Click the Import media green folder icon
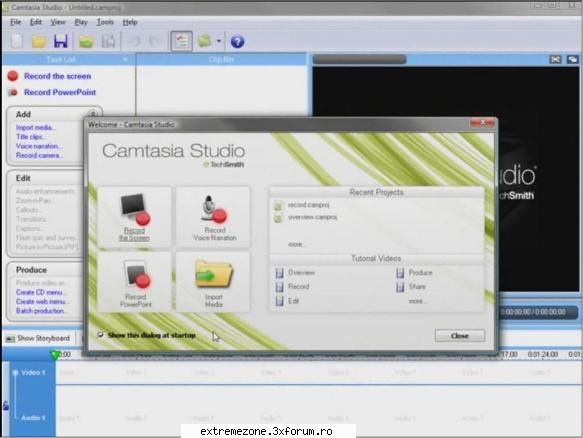 click(x=86, y=41)
